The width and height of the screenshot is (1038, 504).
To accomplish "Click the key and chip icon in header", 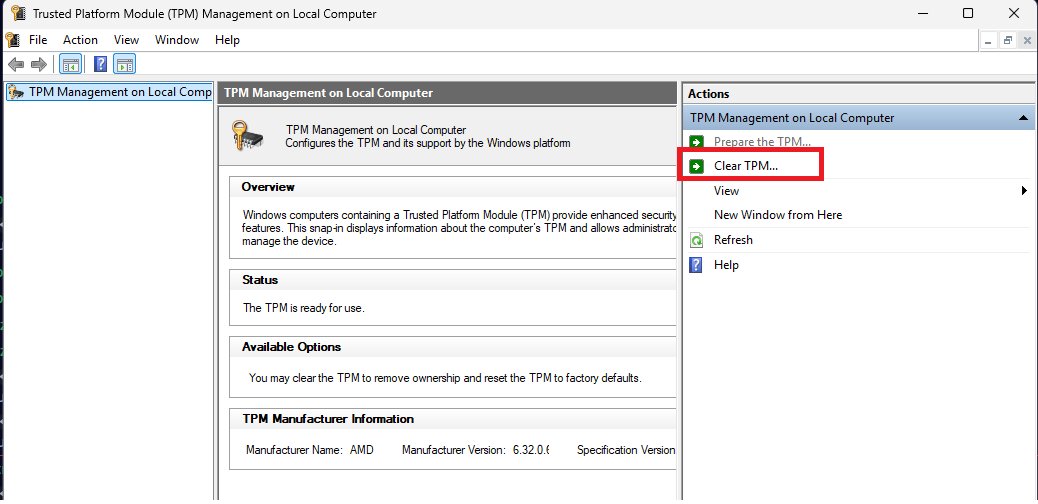I will click(x=247, y=135).
